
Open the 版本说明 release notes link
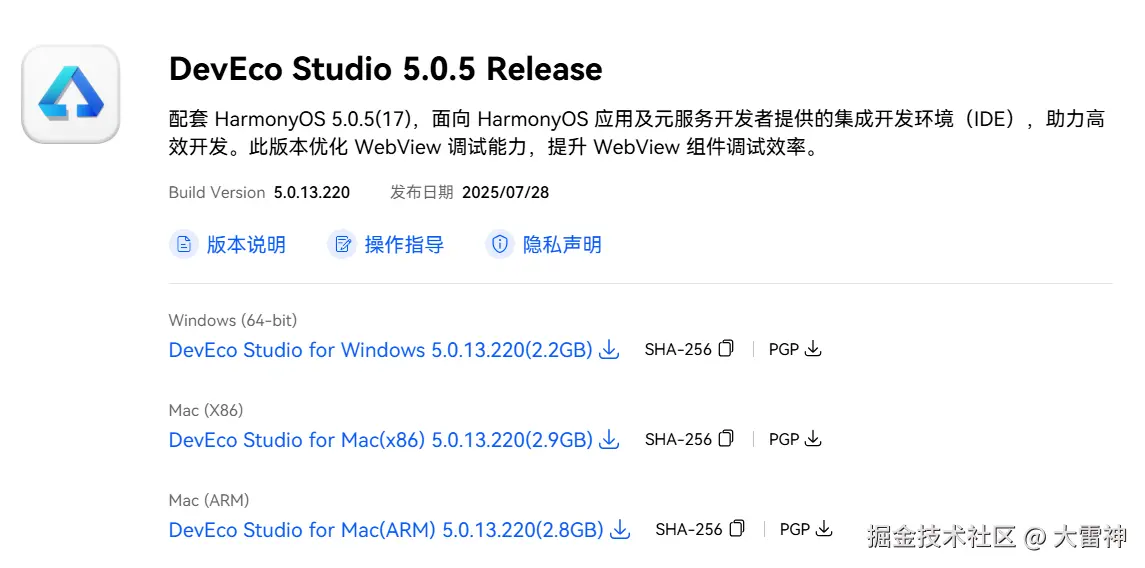tap(245, 245)
